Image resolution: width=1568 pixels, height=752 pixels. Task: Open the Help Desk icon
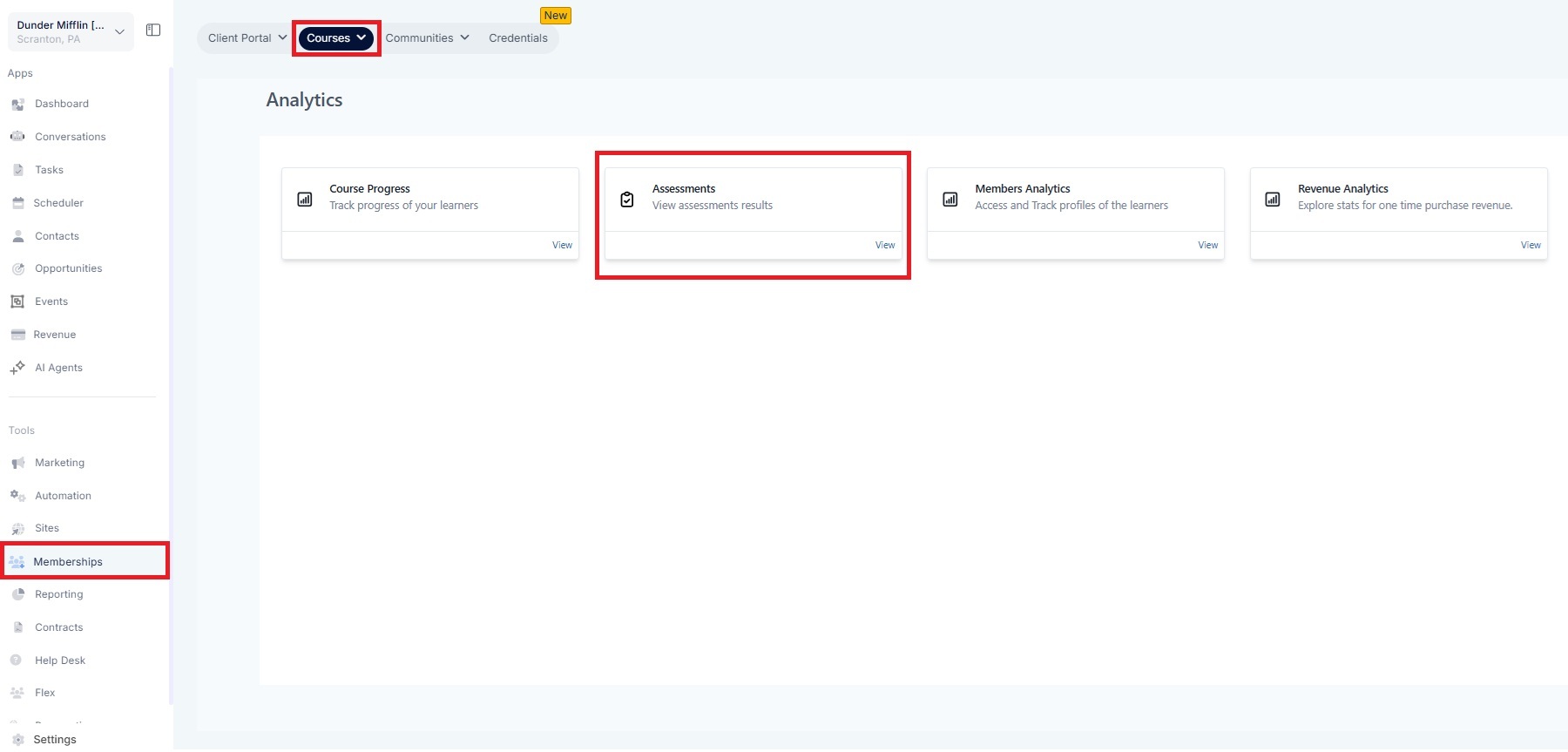pyautogui.click(x=16, y=661)
